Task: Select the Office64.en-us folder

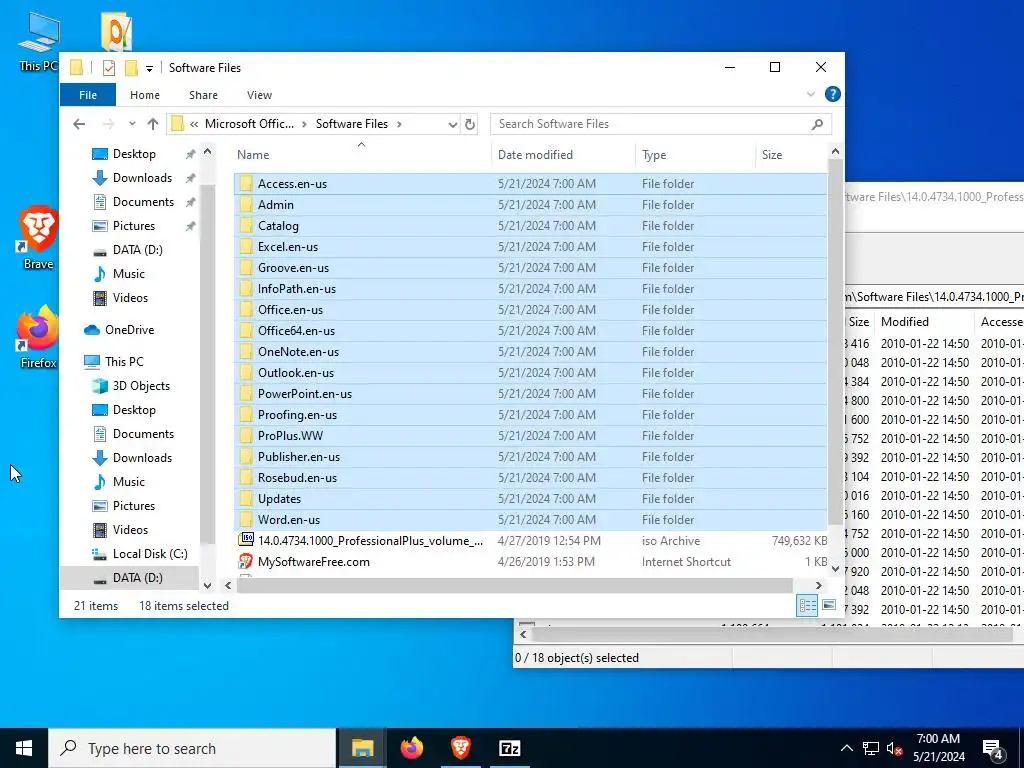Action: point(530,330)
